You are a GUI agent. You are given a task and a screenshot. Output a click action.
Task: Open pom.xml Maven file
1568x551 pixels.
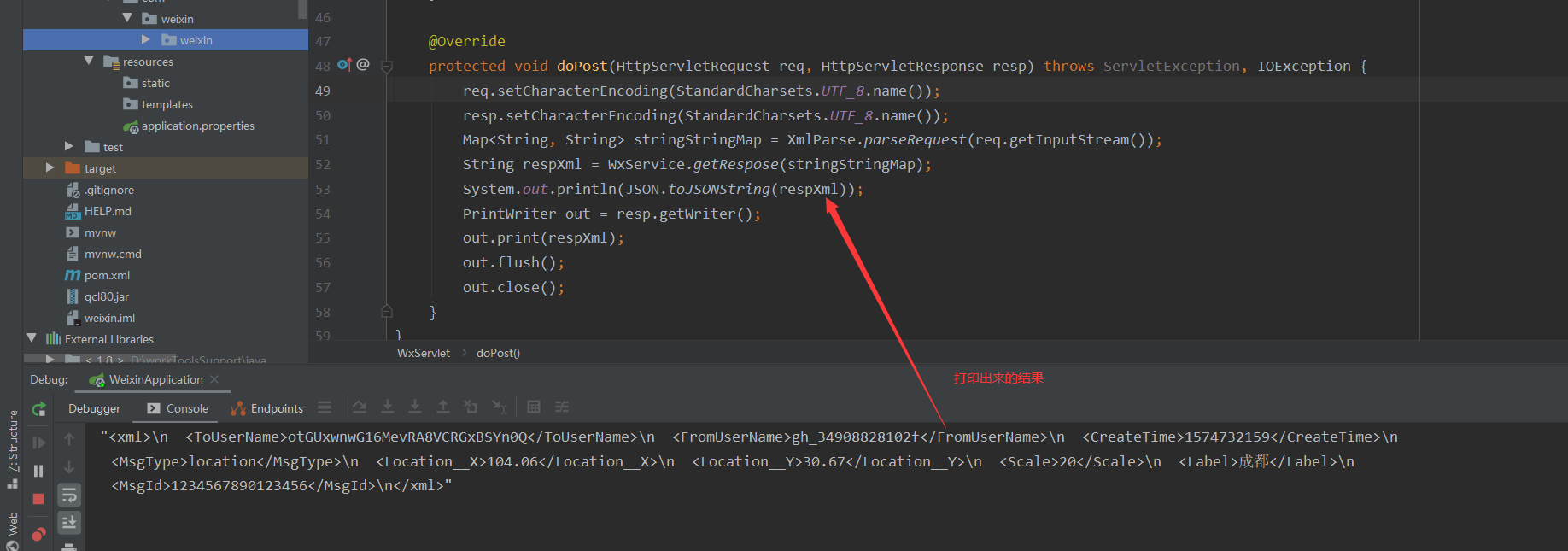tap(97, 275)
